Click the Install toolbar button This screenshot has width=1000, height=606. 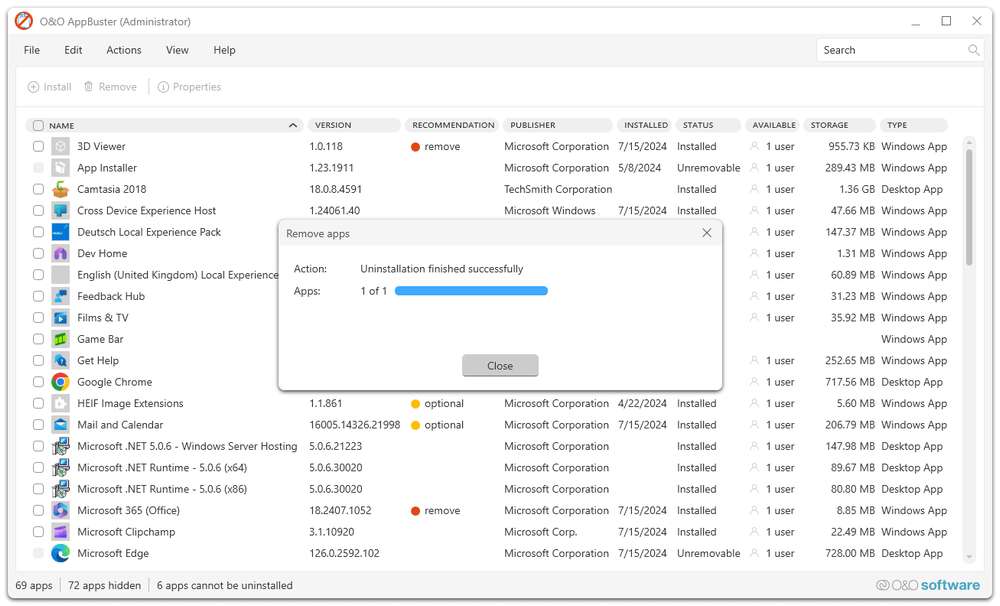coord(50,87)
